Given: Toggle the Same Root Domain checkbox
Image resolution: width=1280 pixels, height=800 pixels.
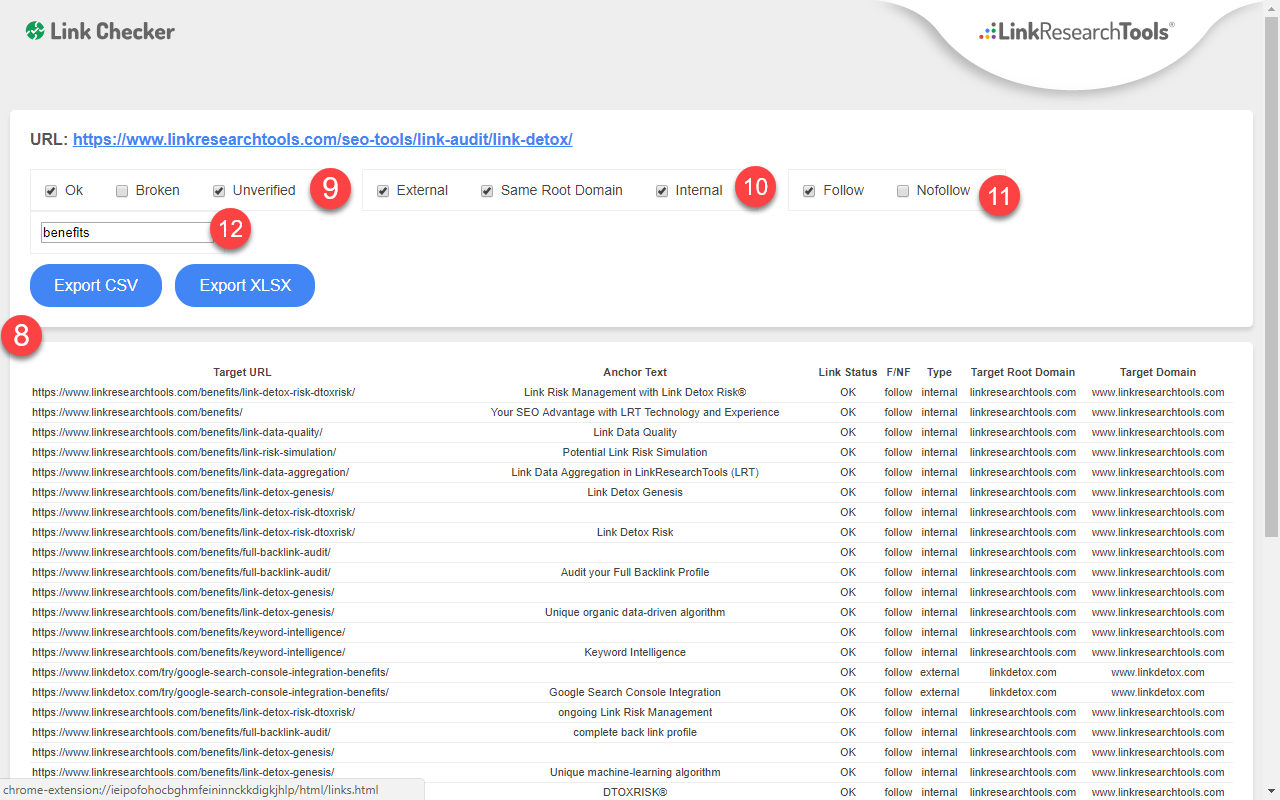Looking at the screenshot, I should pyautogui.click(x=487, y=190).
